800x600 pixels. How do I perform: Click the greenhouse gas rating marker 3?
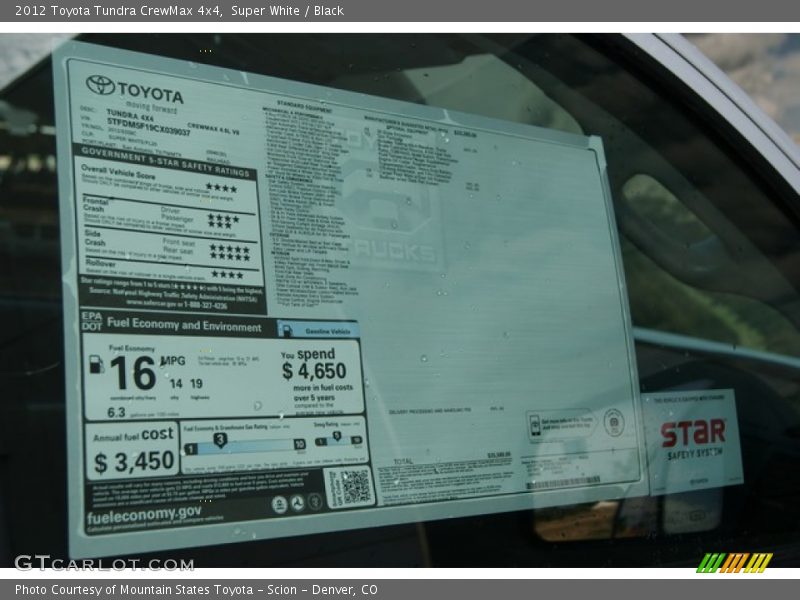(x=220, y=439)
